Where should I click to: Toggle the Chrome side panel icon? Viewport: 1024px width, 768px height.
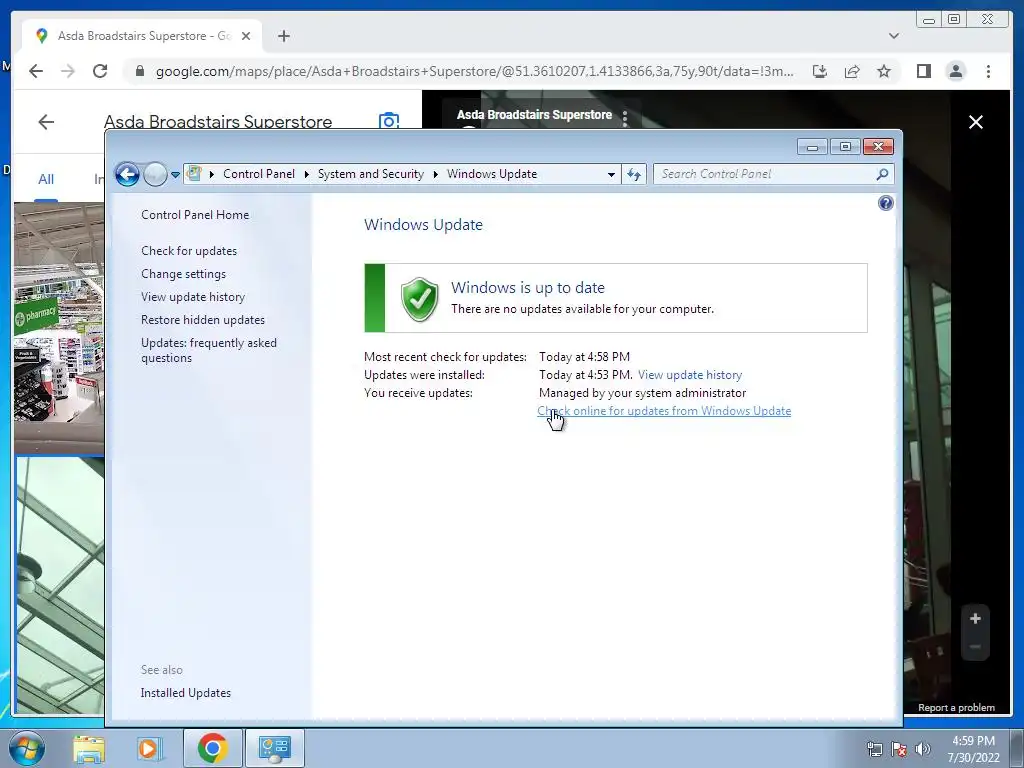(923, 71)
